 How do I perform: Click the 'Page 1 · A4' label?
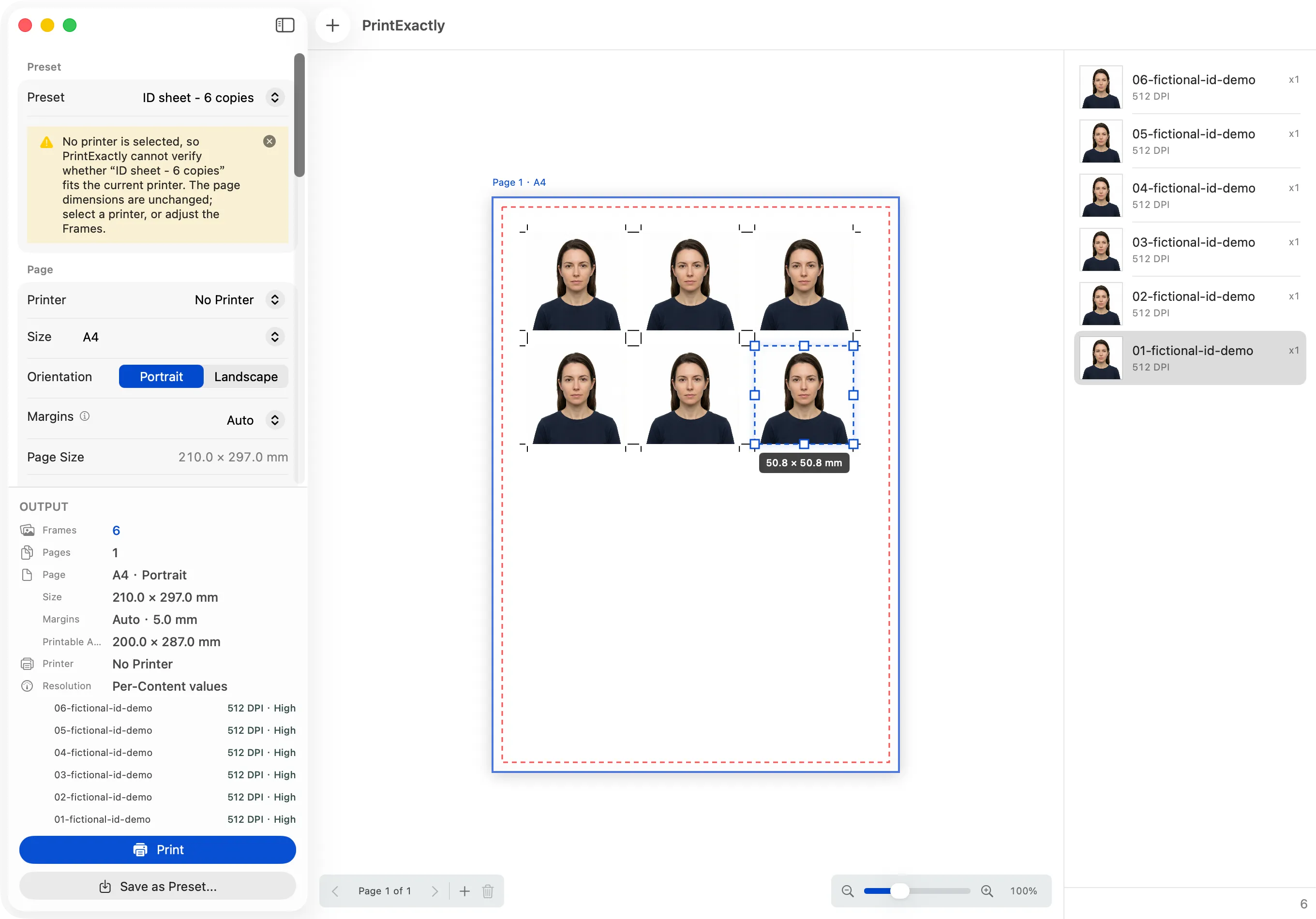[x=519, y=182]
